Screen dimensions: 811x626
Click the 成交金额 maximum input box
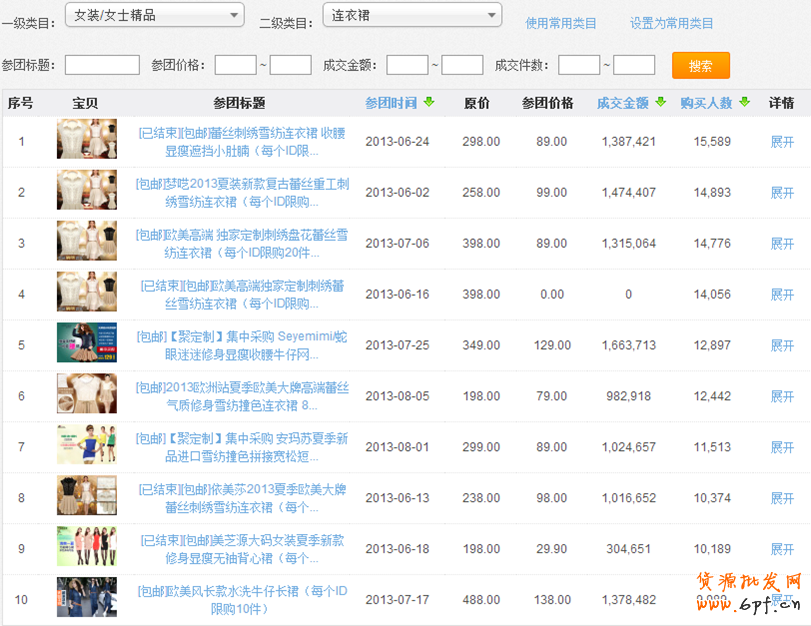(x=462, y=65)
